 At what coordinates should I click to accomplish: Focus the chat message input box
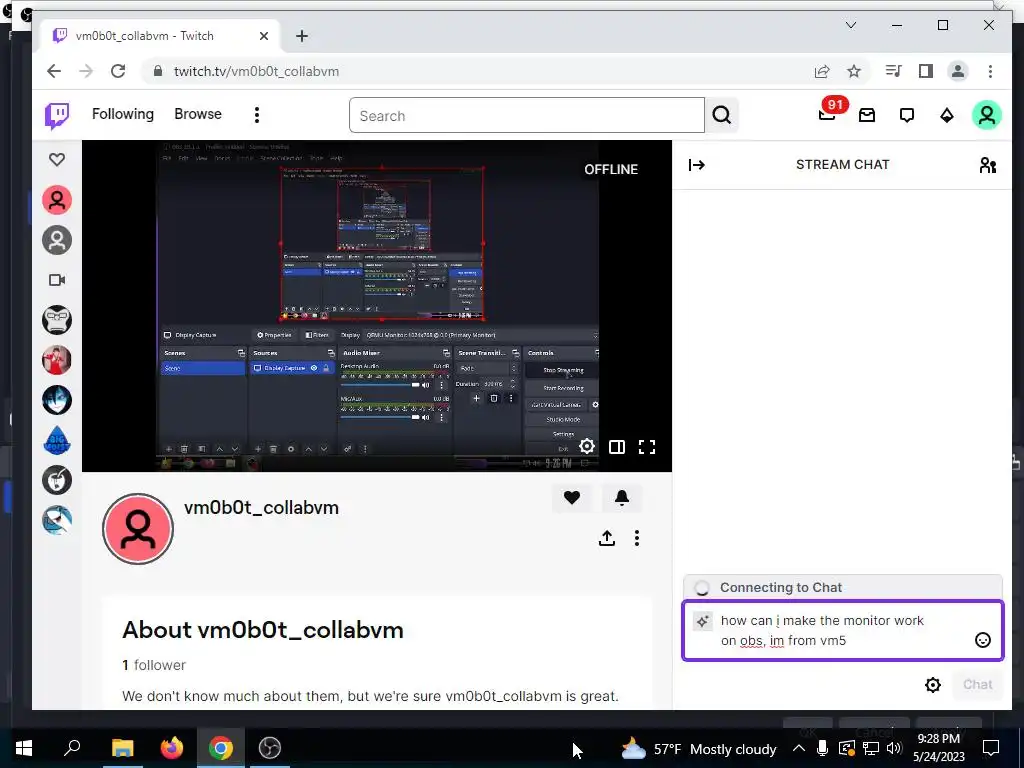pos(842,630)
